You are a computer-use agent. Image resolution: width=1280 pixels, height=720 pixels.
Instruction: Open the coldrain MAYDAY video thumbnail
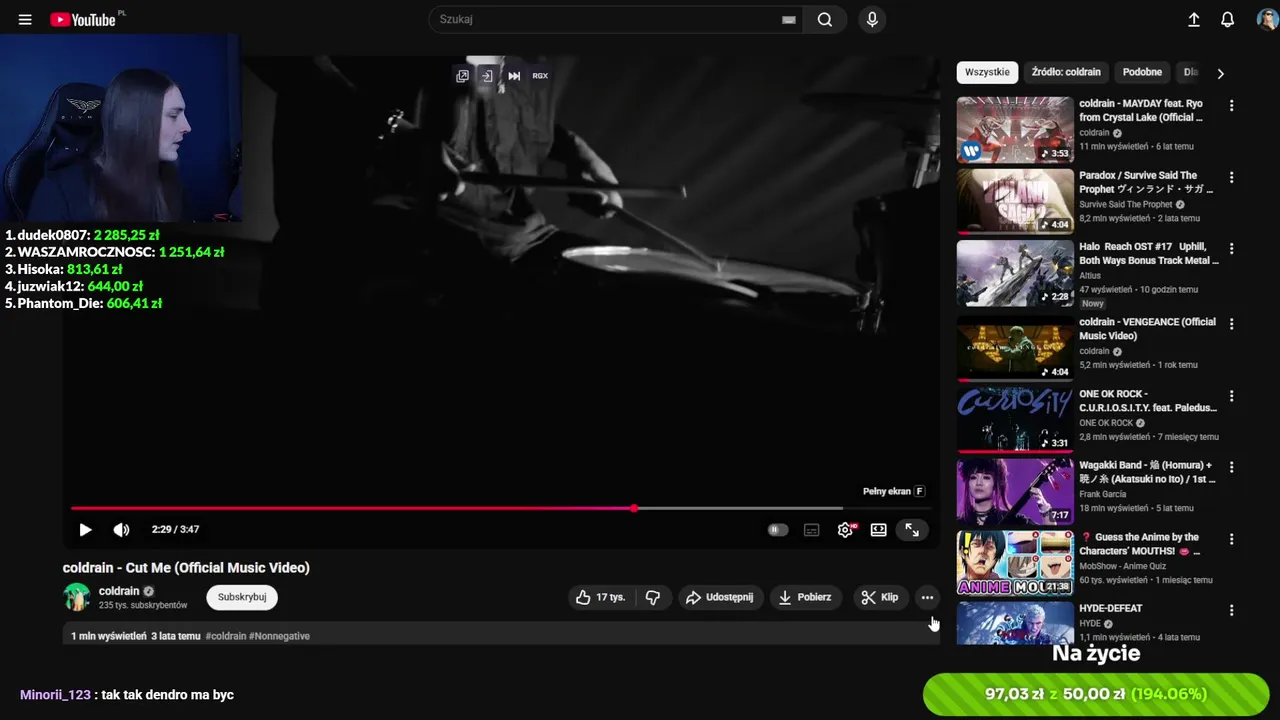tap(1015, 129)
